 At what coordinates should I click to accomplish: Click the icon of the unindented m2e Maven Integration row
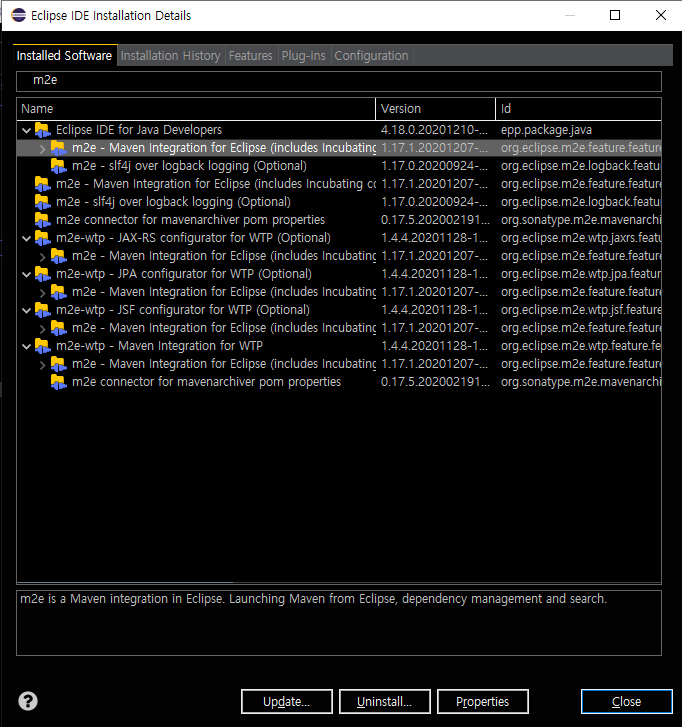click(42, 184)
